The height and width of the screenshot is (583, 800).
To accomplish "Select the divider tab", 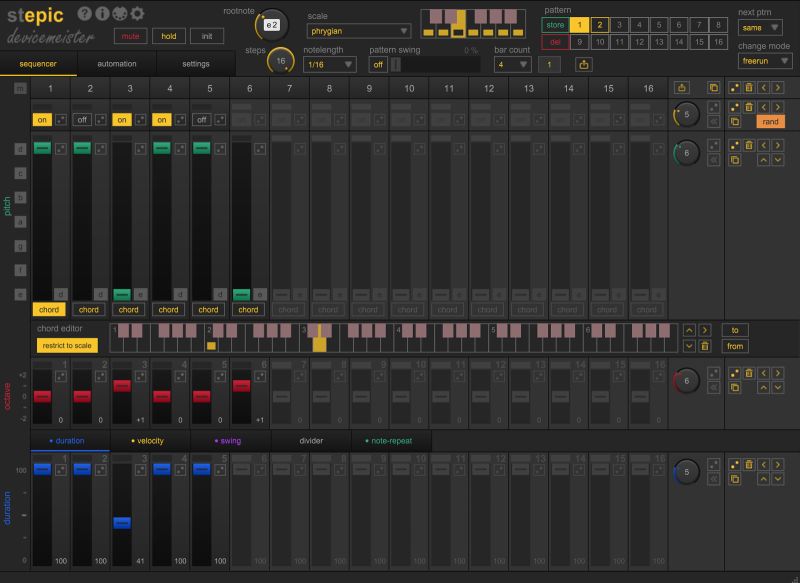I will pos(311,441).
